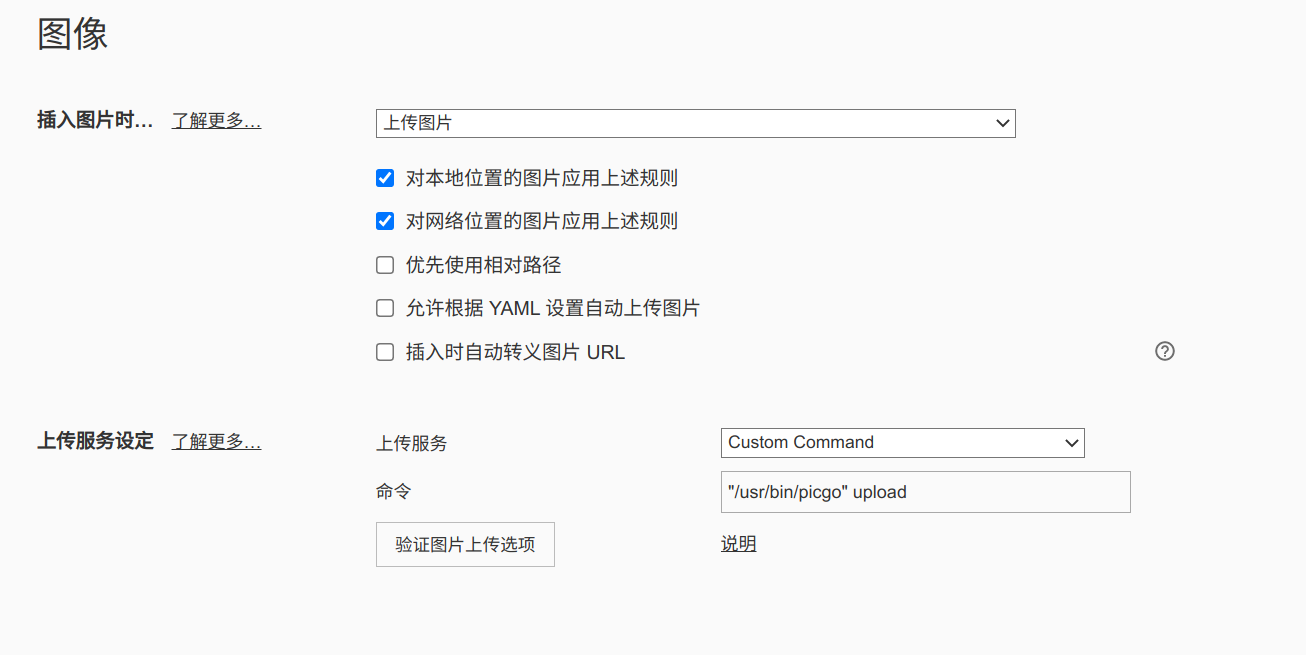Viewport: 1306px width, 655px height.
Task: Enable 优先使用相对路径 checkbox
Action: tap(385, 265)
